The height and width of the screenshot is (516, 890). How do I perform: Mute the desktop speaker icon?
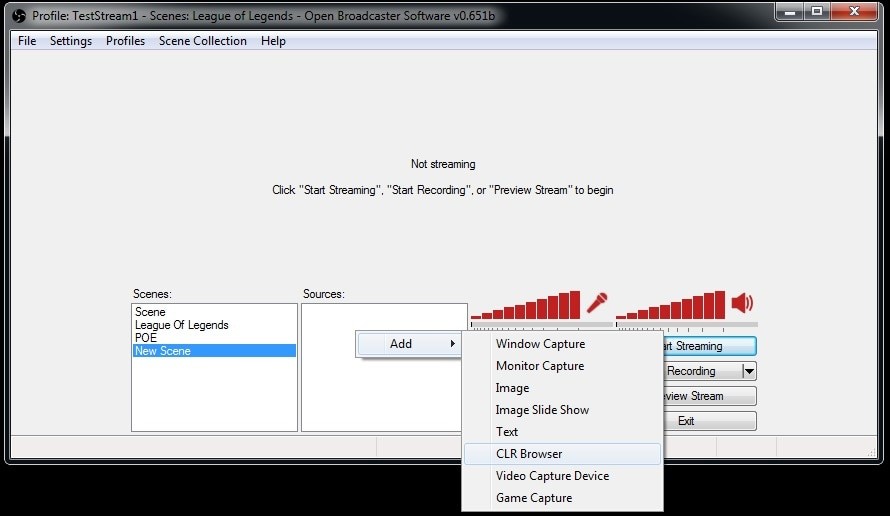(742, 303)
